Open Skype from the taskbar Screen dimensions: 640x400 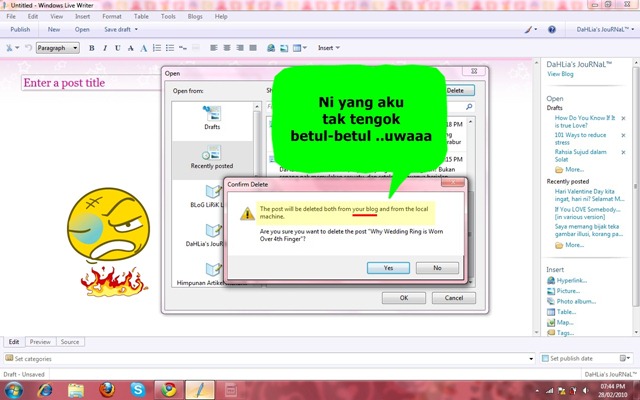(138, 389)
